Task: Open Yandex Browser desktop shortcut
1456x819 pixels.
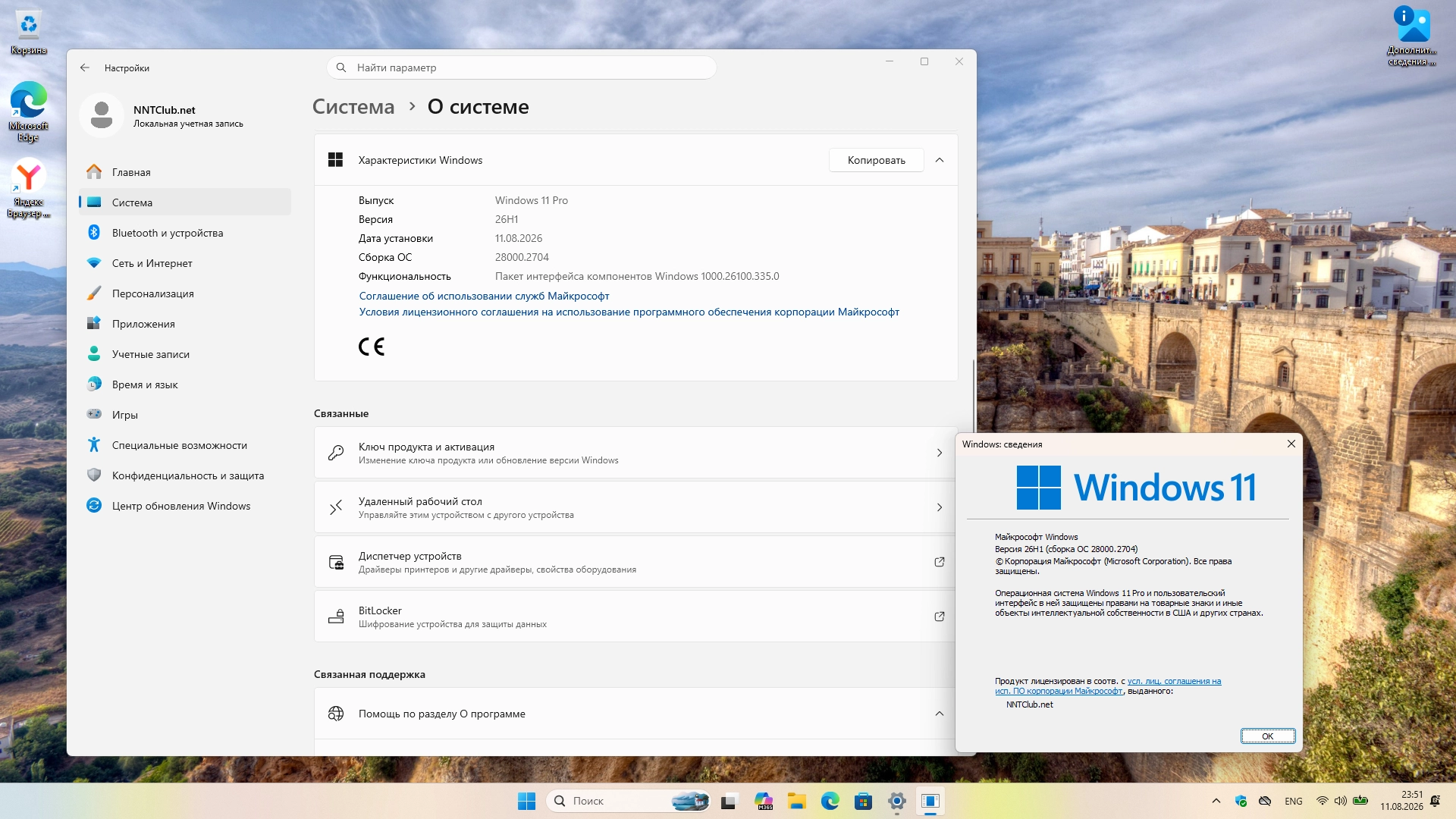Action: [29, 187]
